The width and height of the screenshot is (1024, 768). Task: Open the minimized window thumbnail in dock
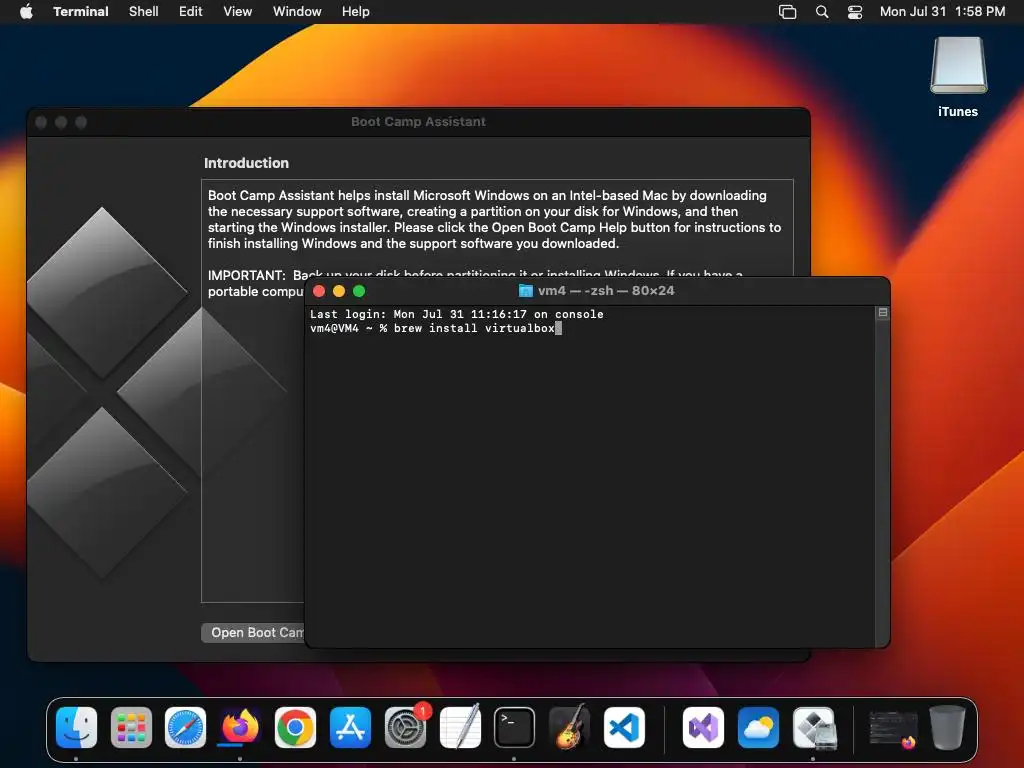tap(892, 729)
